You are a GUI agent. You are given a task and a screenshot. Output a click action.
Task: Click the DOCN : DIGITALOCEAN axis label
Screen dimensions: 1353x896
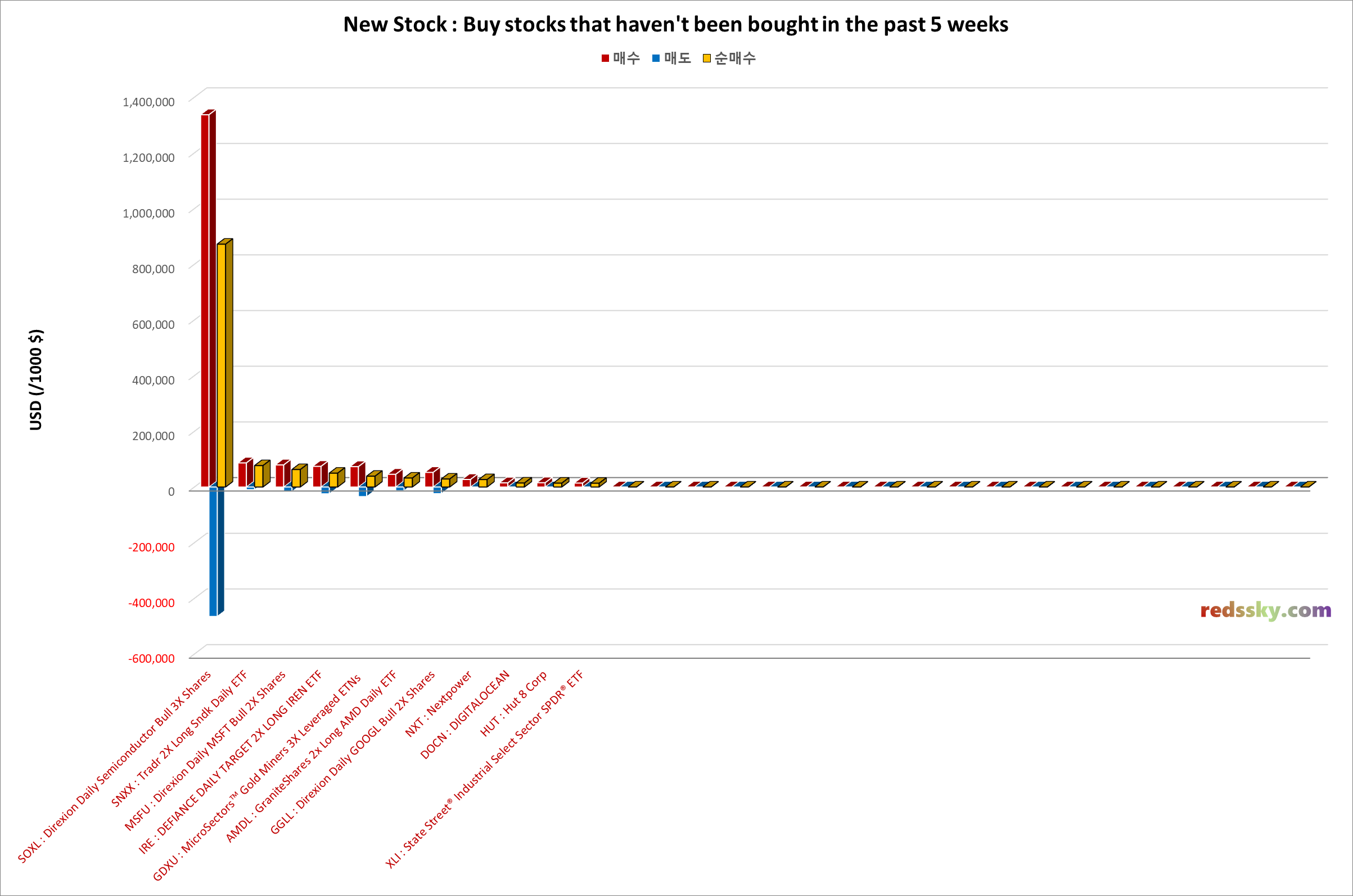point(464,714)
